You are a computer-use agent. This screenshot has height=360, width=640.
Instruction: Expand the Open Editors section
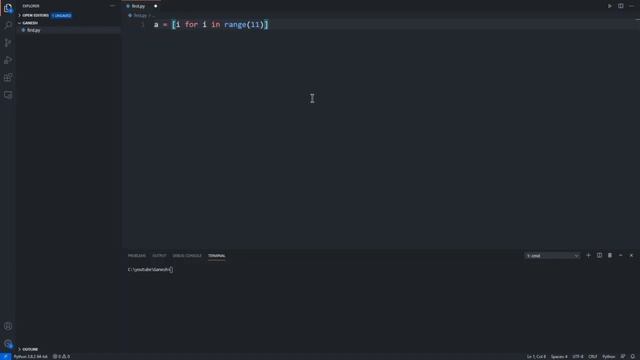click(x=35, y=16)
